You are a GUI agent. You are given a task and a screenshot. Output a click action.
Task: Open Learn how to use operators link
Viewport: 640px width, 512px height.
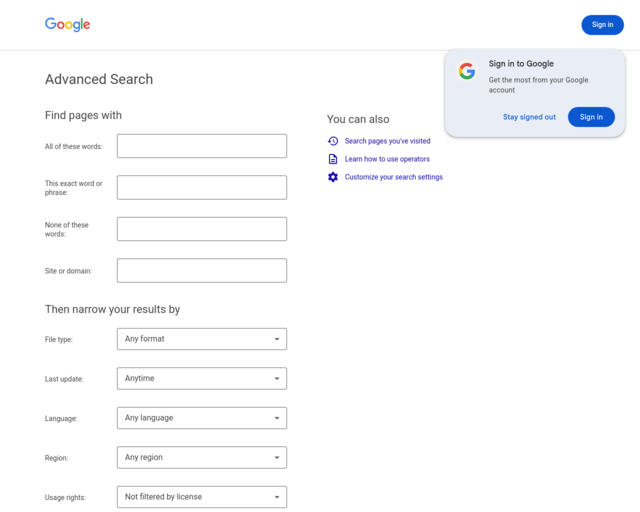coord(387,159)
